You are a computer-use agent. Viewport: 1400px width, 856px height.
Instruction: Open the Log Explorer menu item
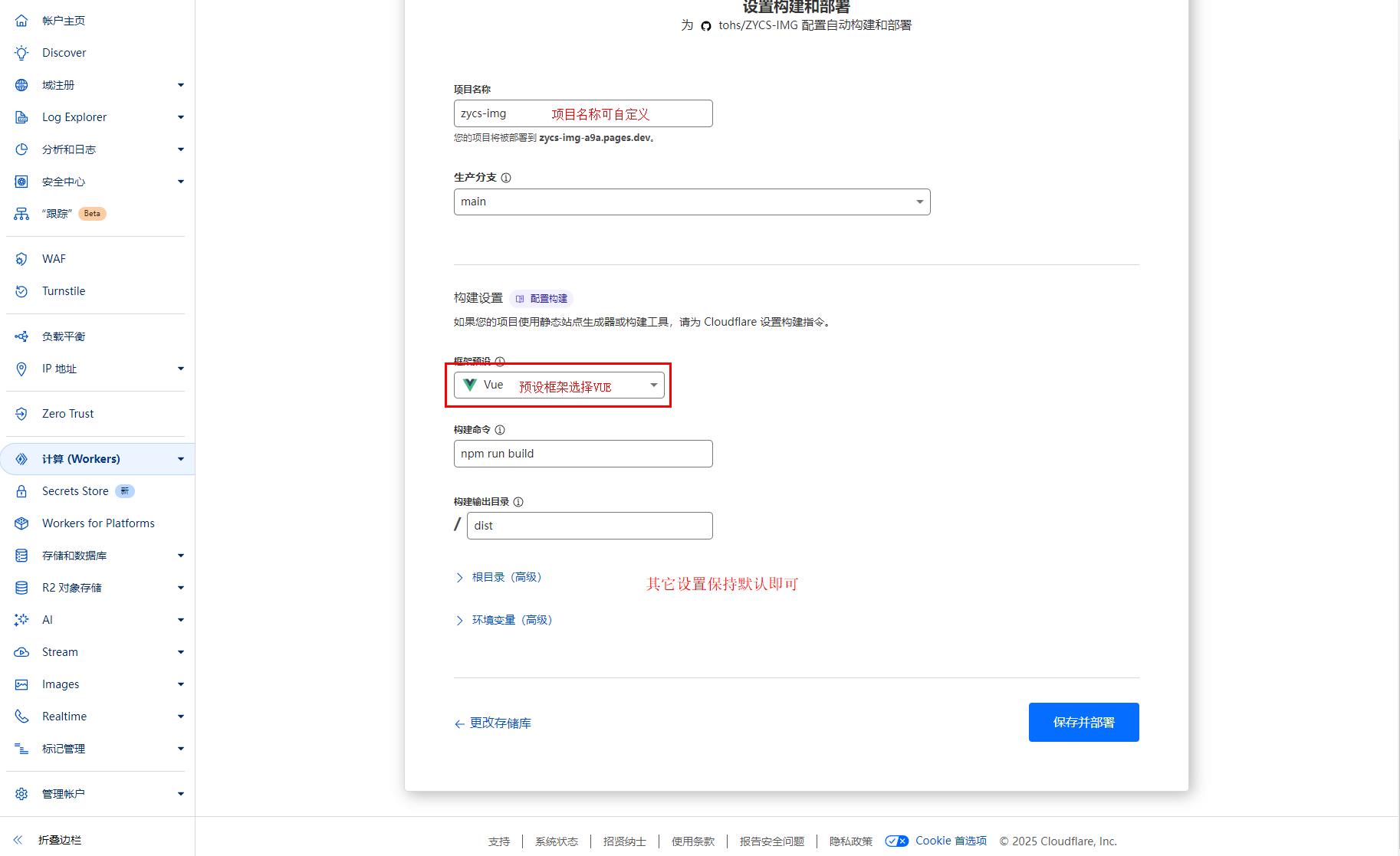pos(74,117)
